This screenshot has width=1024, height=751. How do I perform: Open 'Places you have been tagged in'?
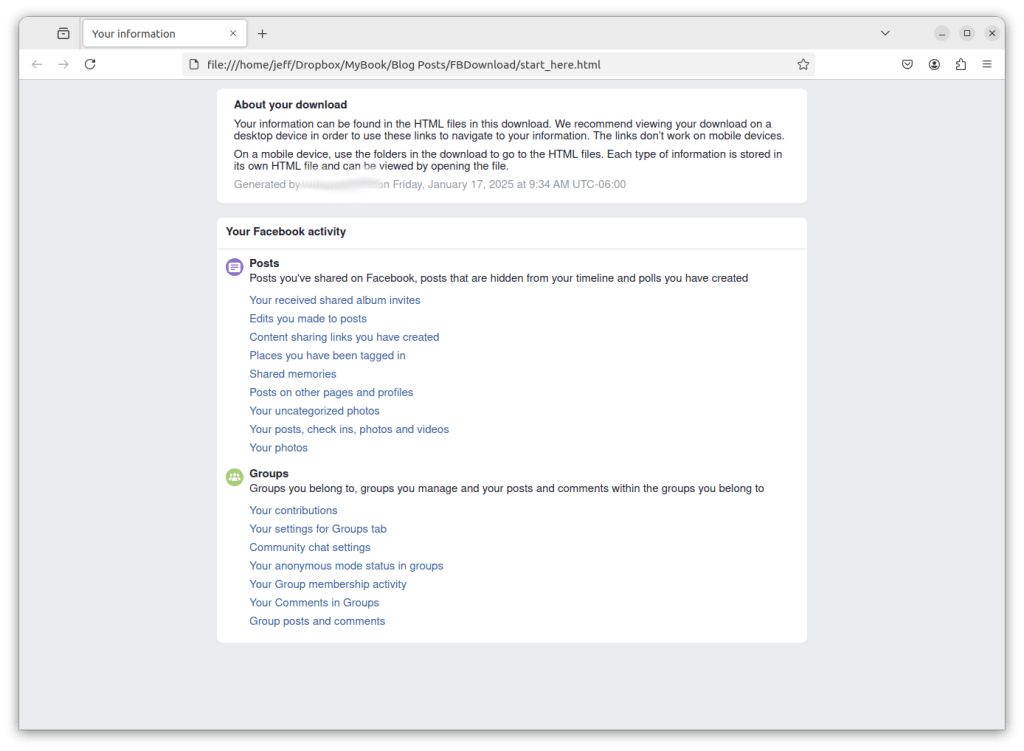coord(327,355)
